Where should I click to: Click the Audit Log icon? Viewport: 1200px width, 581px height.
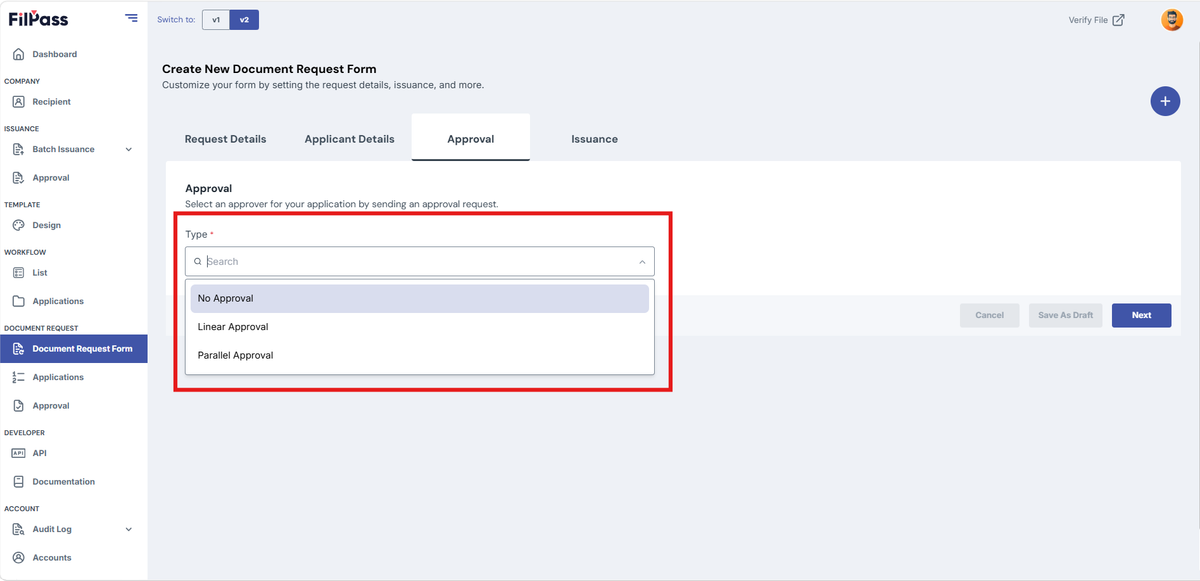pyautogui.click(x=18, y=530)
